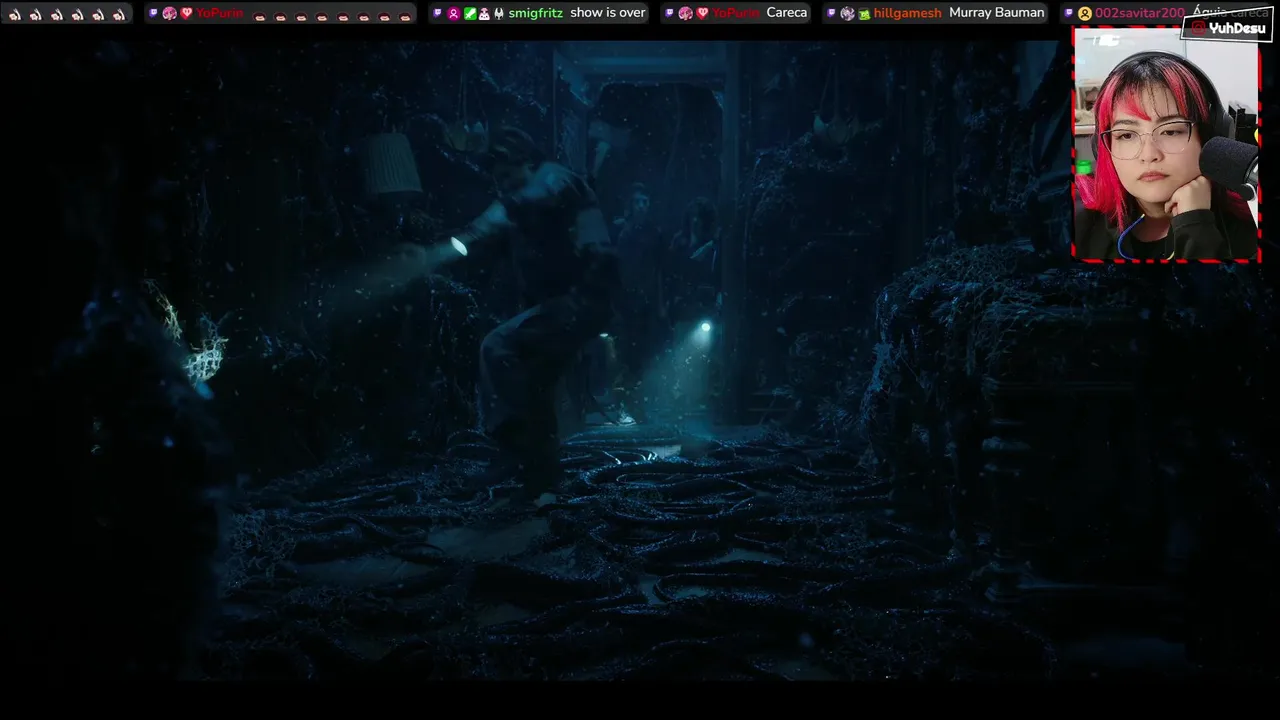Click the Instagram icon next to YuhDesu
The height and width of the screenshot is (720, 1280).
click(x=1199, y=28)
